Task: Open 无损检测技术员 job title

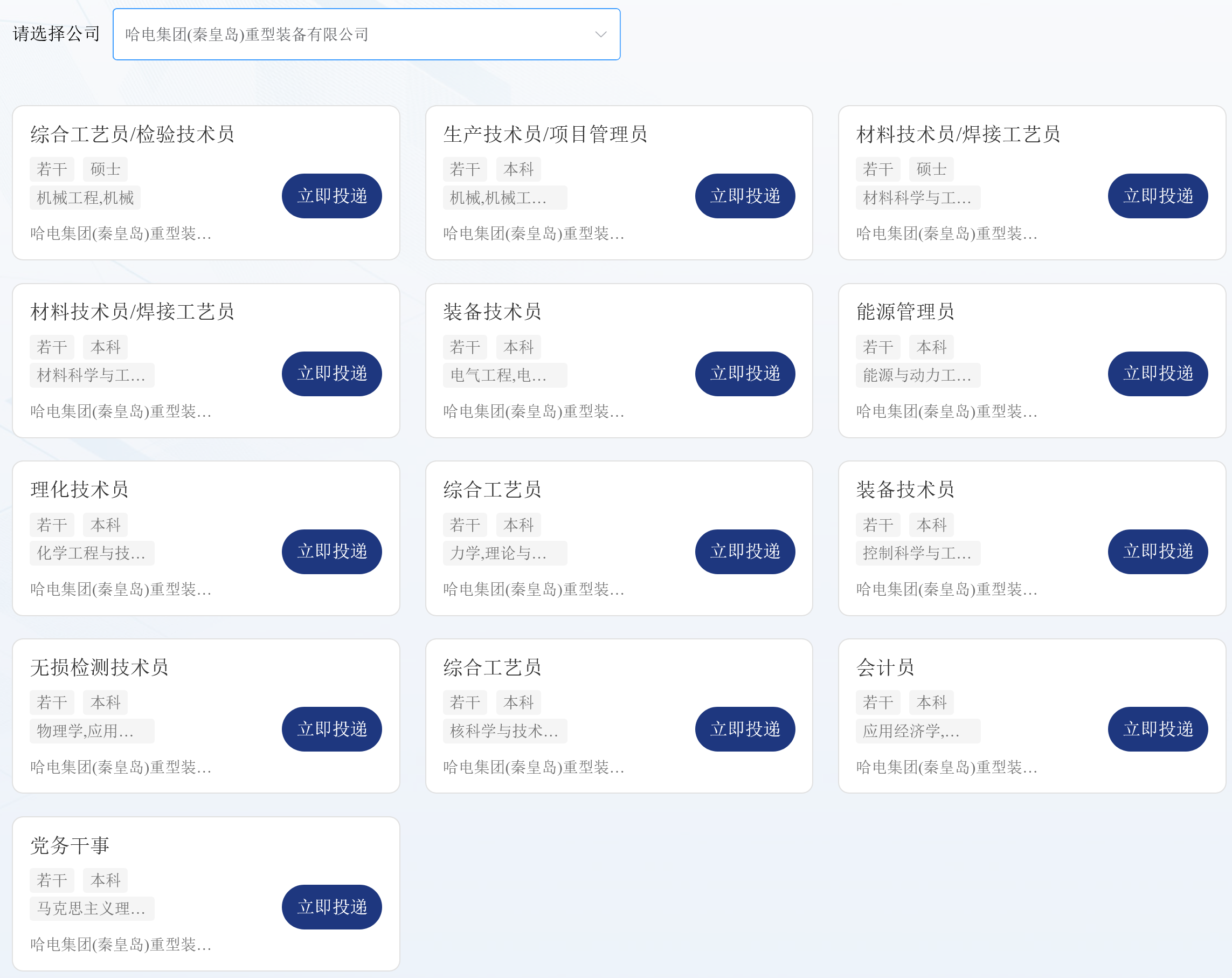Action: (99, 667)
